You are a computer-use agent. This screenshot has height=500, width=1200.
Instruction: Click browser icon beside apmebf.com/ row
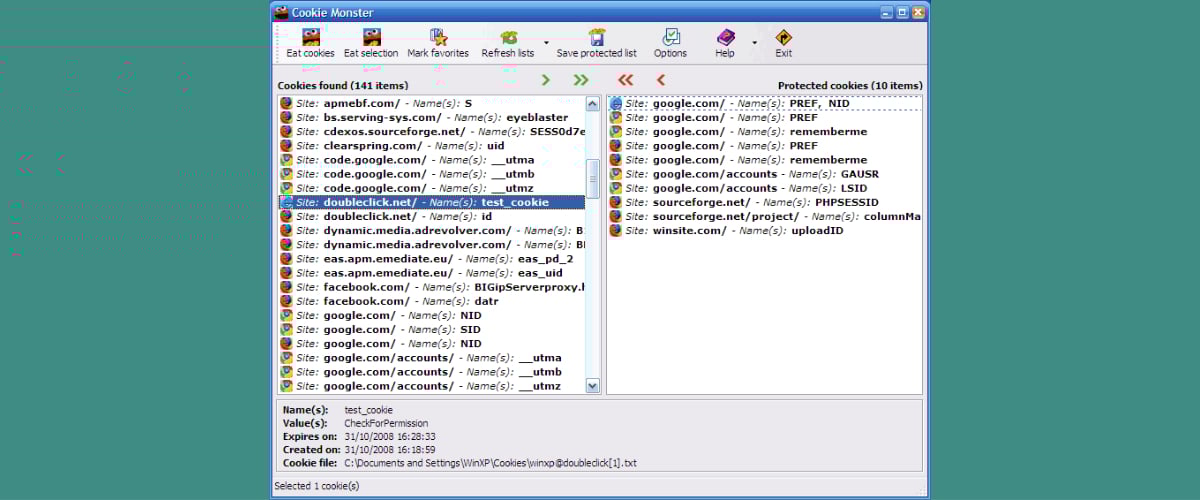pyautogui.click(x=286, y=103)
